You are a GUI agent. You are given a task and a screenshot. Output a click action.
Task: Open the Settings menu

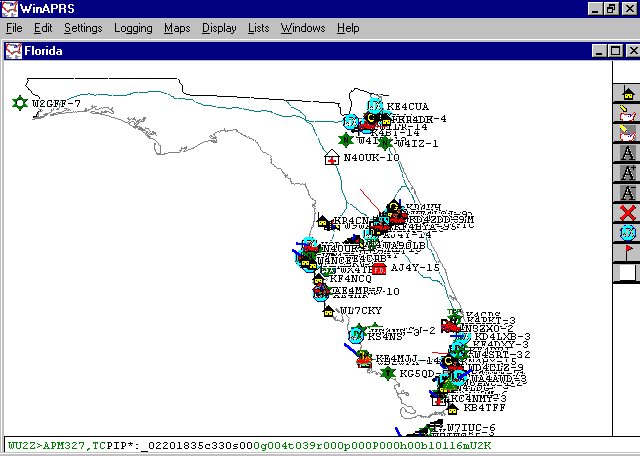(83, 28)
